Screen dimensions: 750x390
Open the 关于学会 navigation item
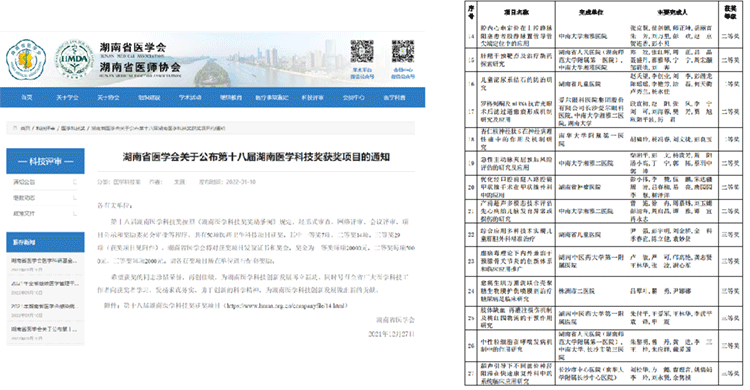point(67,98)
